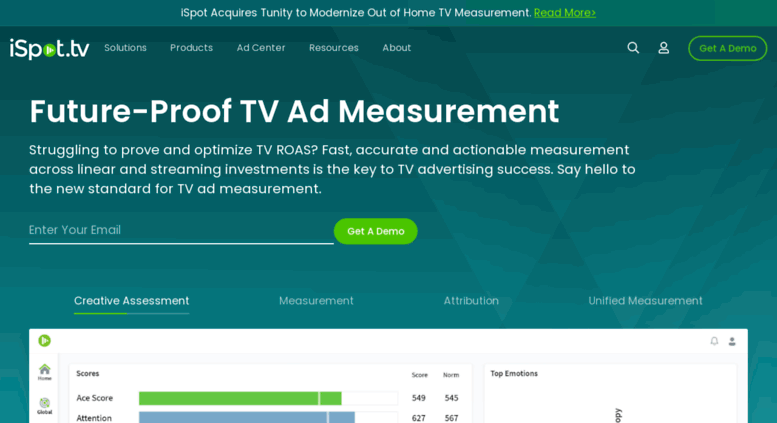Open the Ad Center menu
The image size is (777, 423).
point(261,48)
